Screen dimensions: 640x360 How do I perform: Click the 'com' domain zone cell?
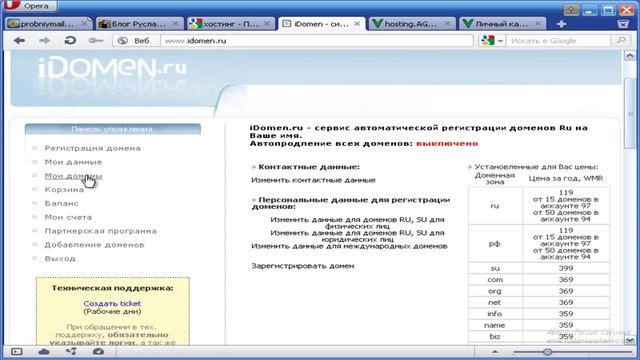click(x=495, y=280)
